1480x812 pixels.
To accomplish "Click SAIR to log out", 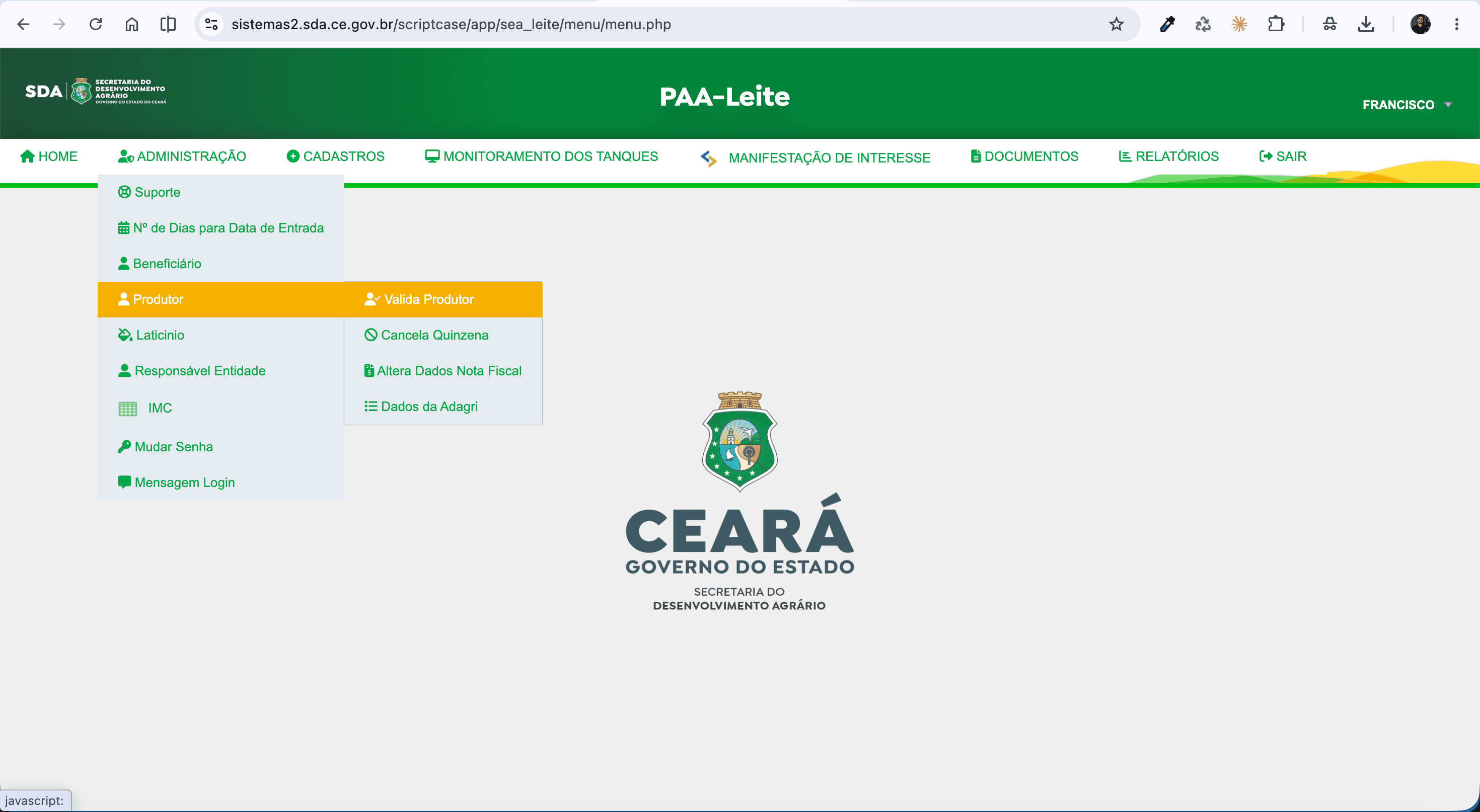I will pos(1282,156).
